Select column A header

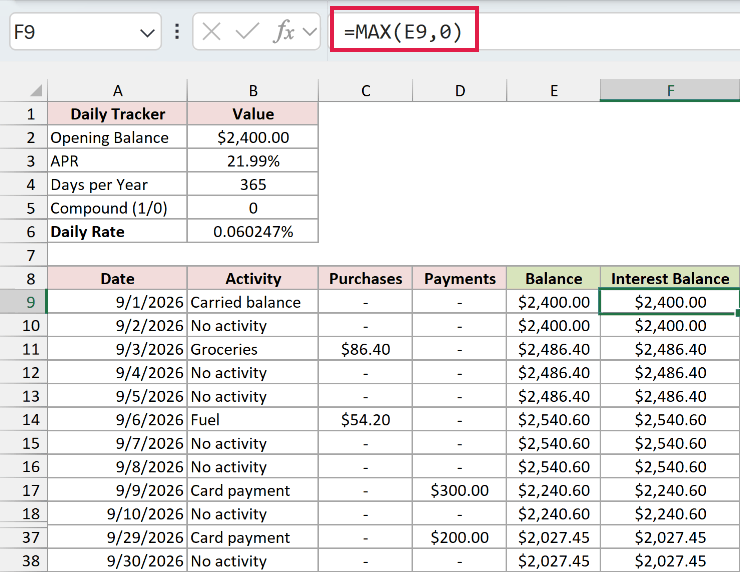(118, 90)
